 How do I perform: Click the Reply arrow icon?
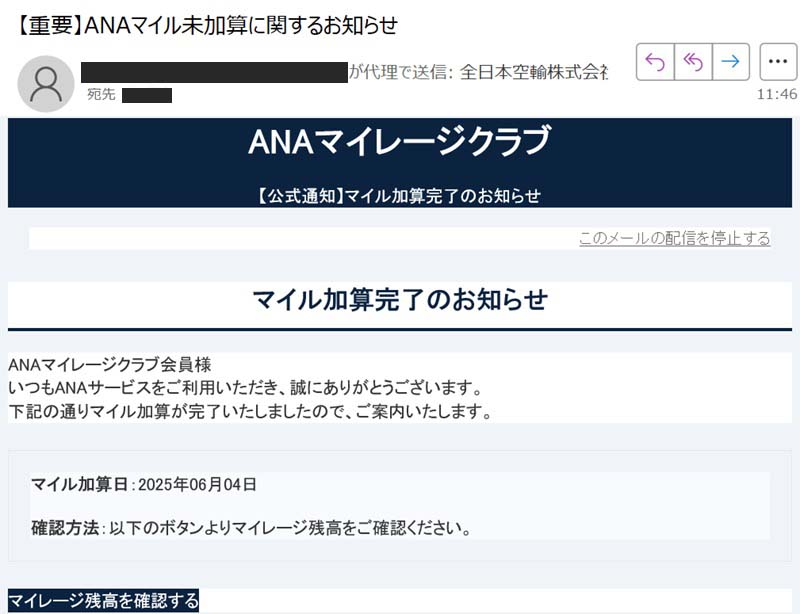pos(655,62)
